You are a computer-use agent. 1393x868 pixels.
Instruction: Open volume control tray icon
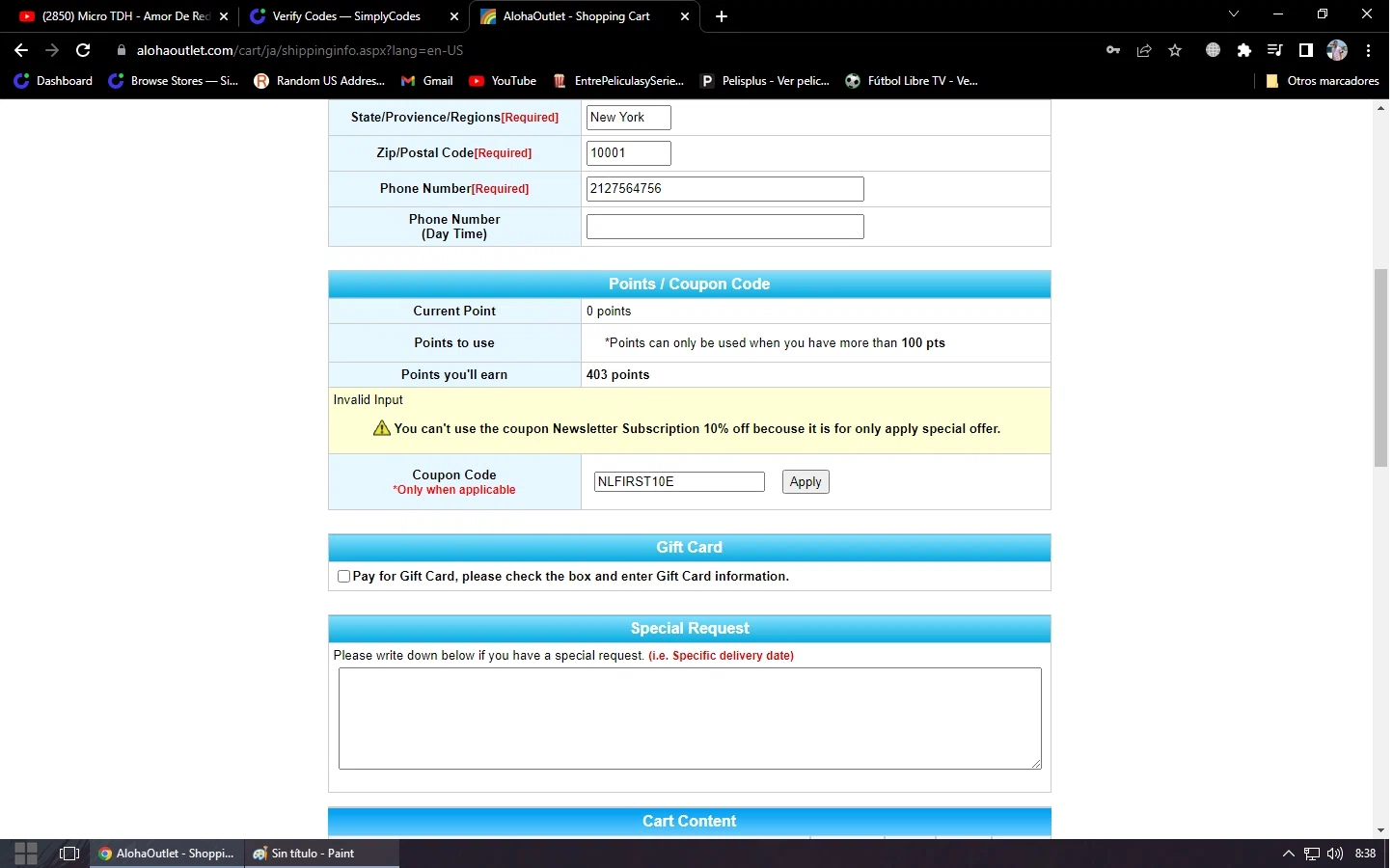tap(1335, 854)
